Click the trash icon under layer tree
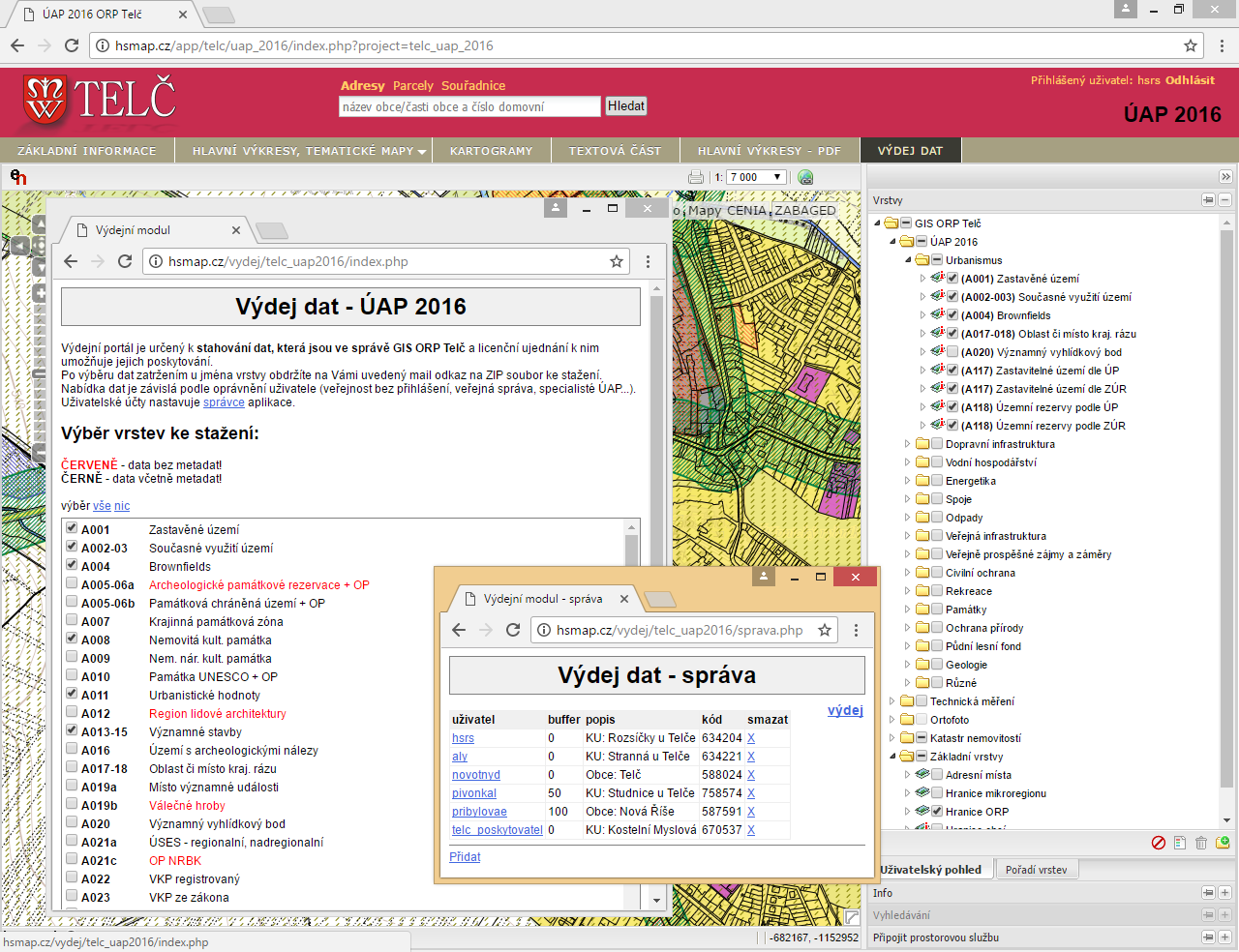Image resolution: width=1239 pixels, height=952 pixels. coord(1201,843)
